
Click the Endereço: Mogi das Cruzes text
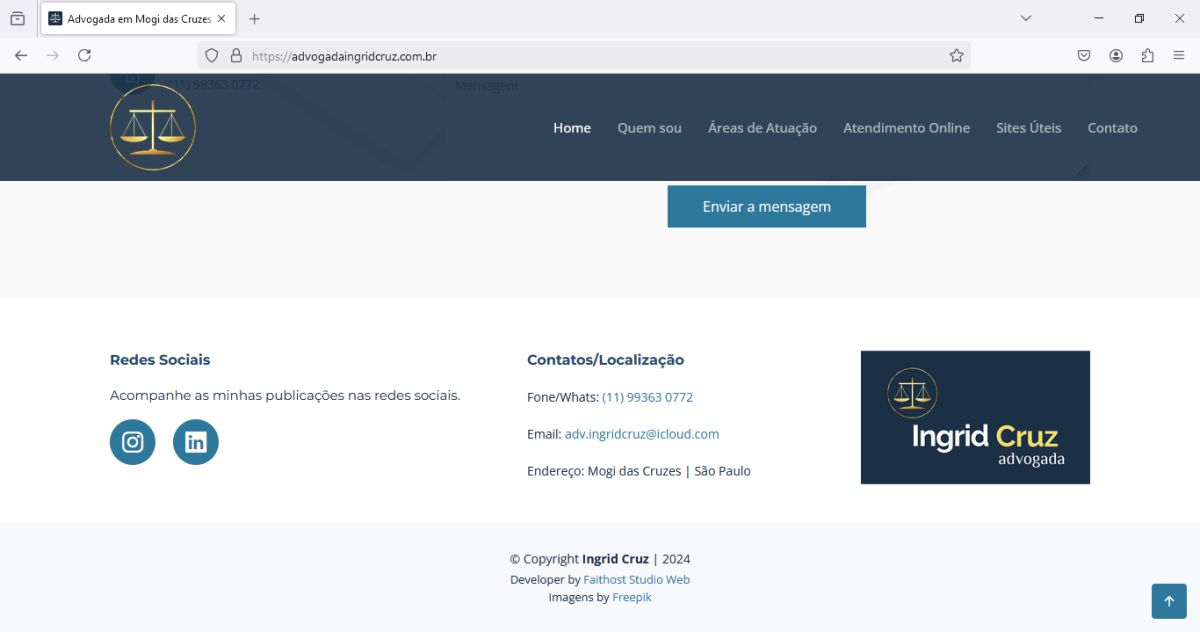tap(639, 471)
